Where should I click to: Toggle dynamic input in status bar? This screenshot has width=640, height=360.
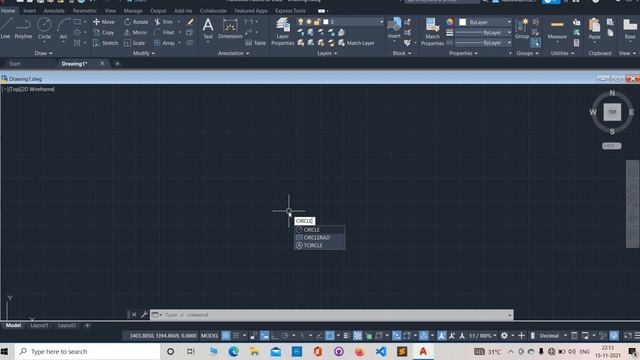[x=265, y=336]
